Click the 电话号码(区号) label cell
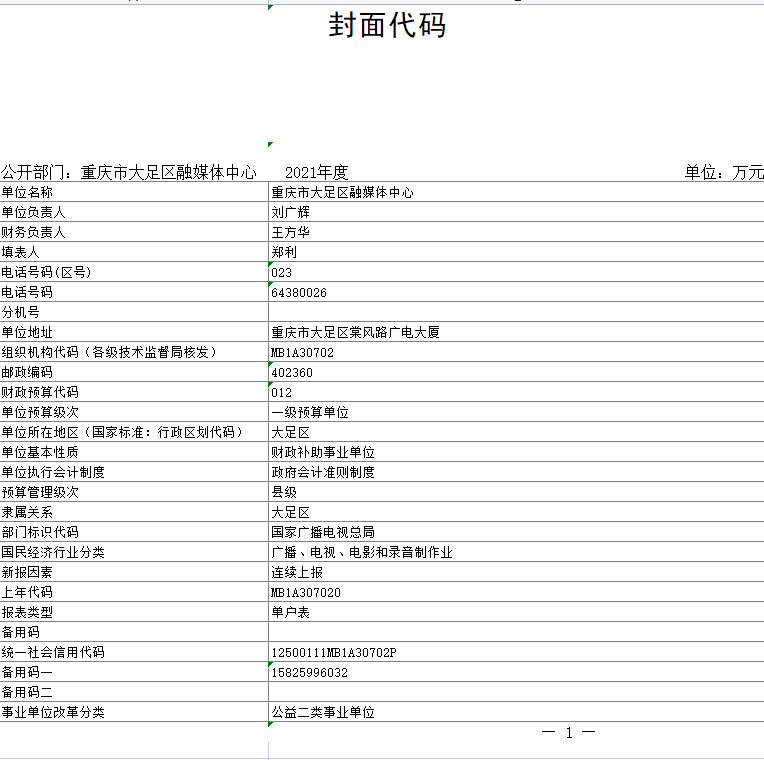Screen dimensions: 764x760 [134, 272]
